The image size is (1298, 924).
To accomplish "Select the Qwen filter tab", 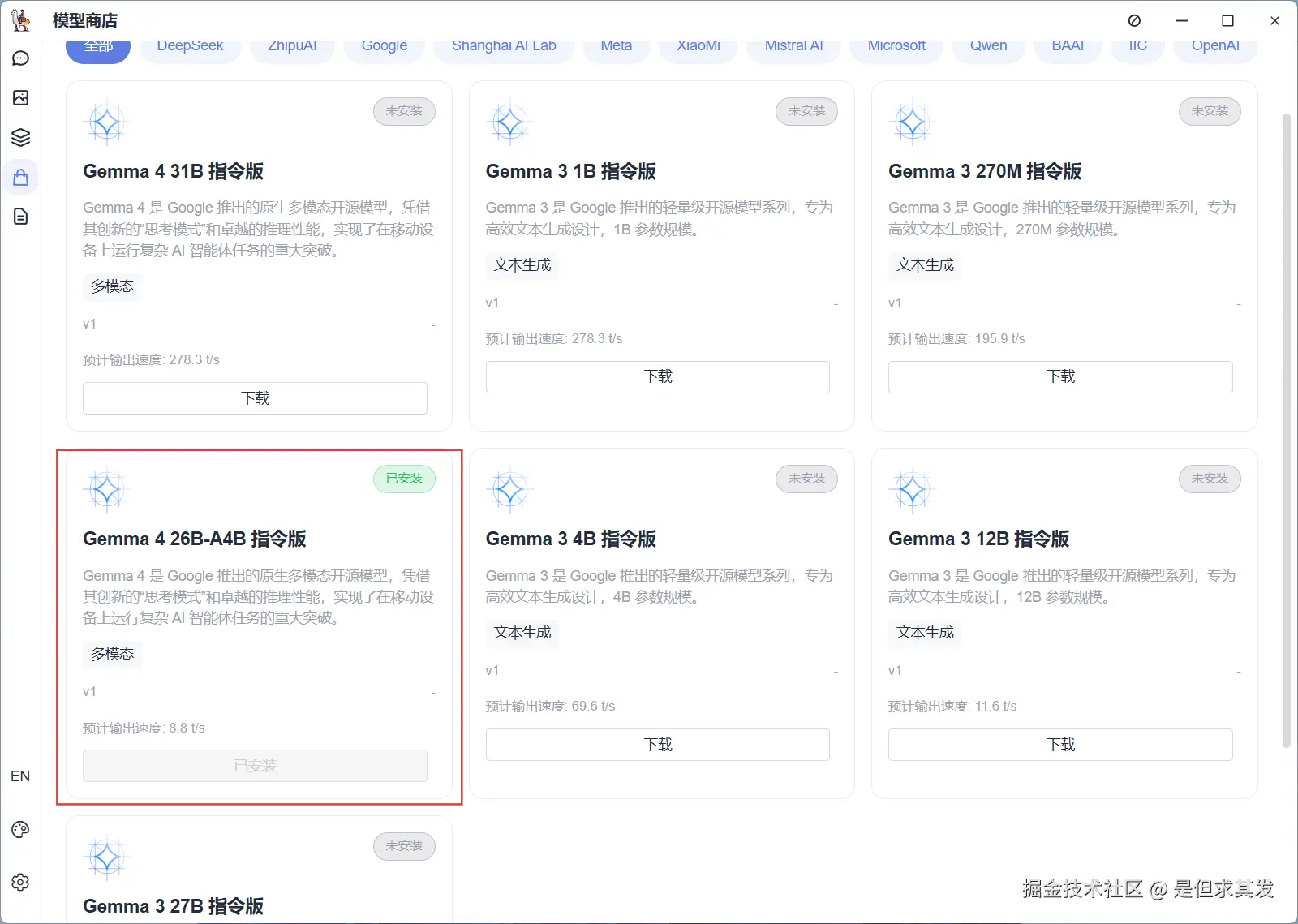I will 987,45.
